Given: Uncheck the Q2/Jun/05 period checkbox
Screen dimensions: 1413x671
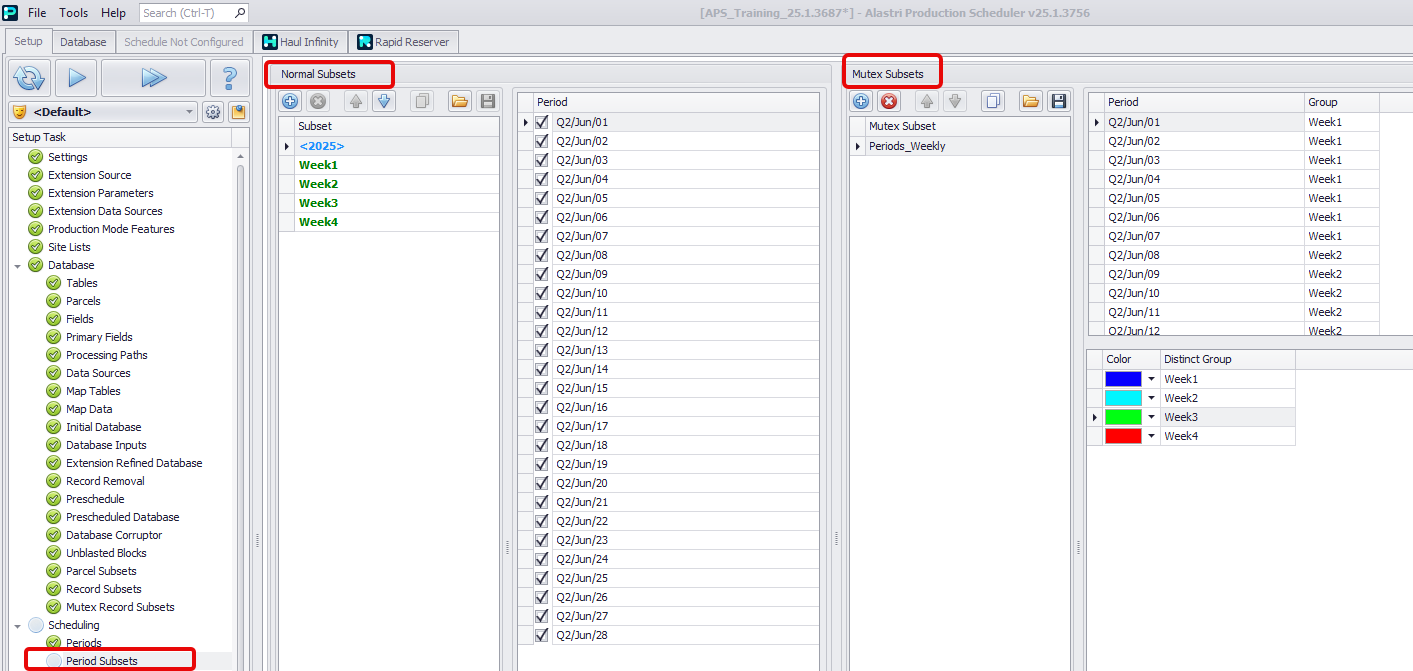Looking at the screenshot, I should point(542,198).
